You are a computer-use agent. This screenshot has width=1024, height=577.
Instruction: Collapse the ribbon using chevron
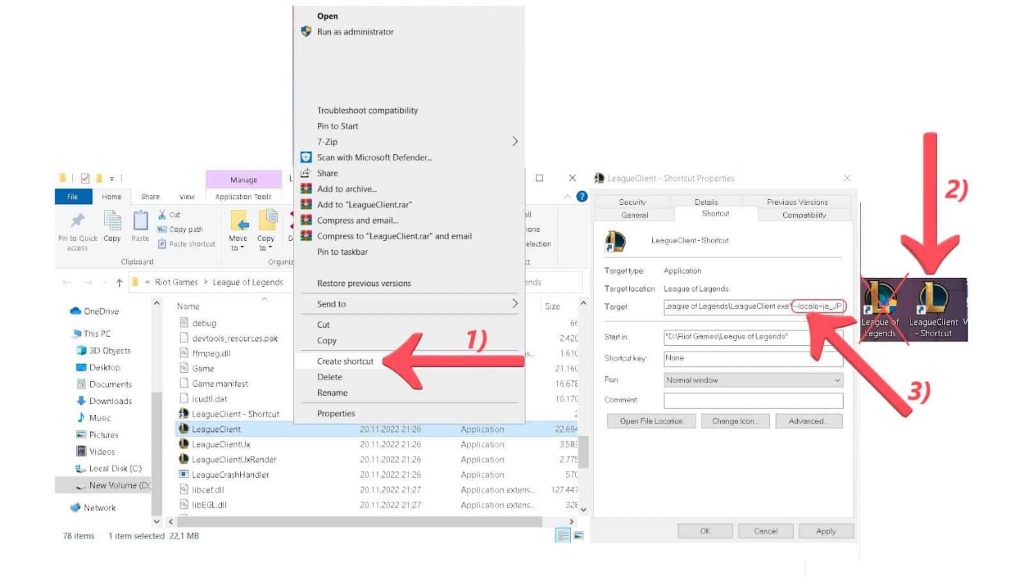coord(566,196)
